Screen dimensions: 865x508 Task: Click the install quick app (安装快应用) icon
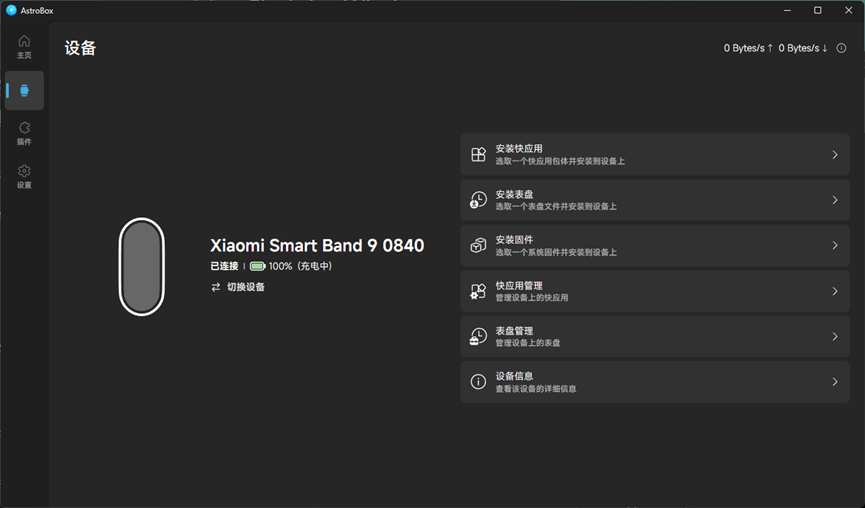[478, 155]
